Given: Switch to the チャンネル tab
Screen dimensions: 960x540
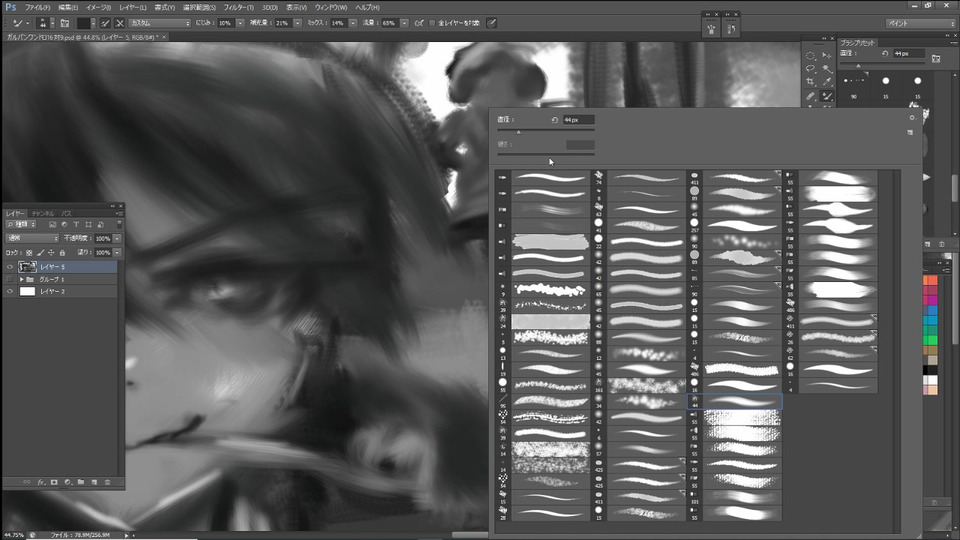Looking at the screenshot, I should pyautogui.click(x=43, y=213).
